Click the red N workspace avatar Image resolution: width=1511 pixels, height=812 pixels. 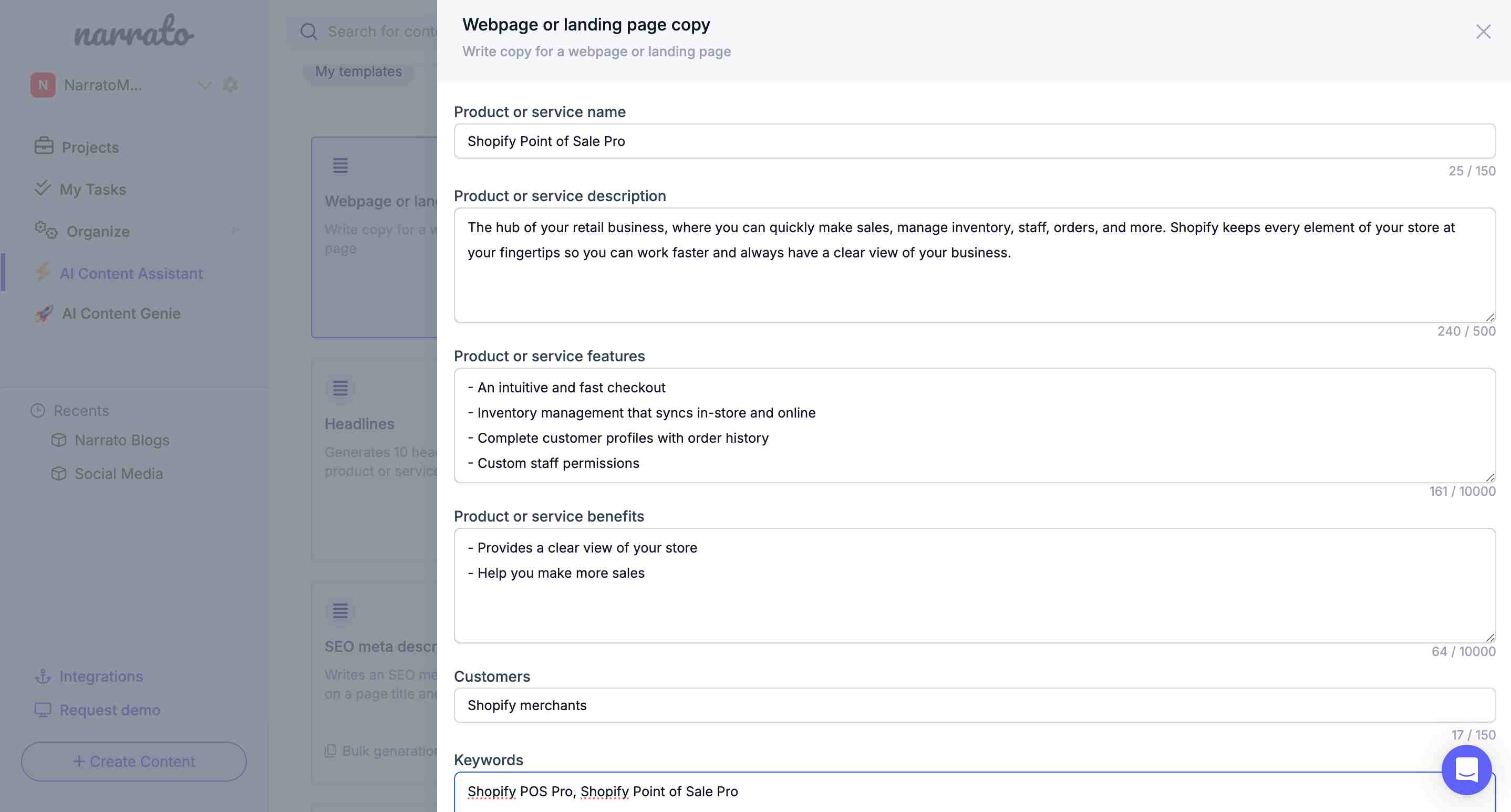43,85
